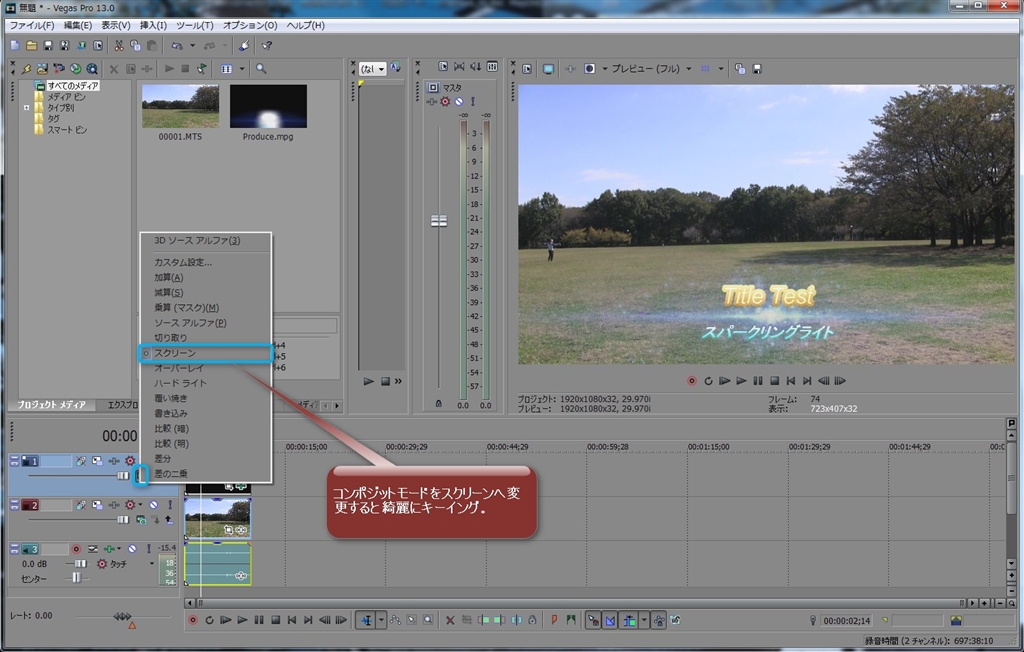Click the Import Media icon in Project Media

coord(42,69)
